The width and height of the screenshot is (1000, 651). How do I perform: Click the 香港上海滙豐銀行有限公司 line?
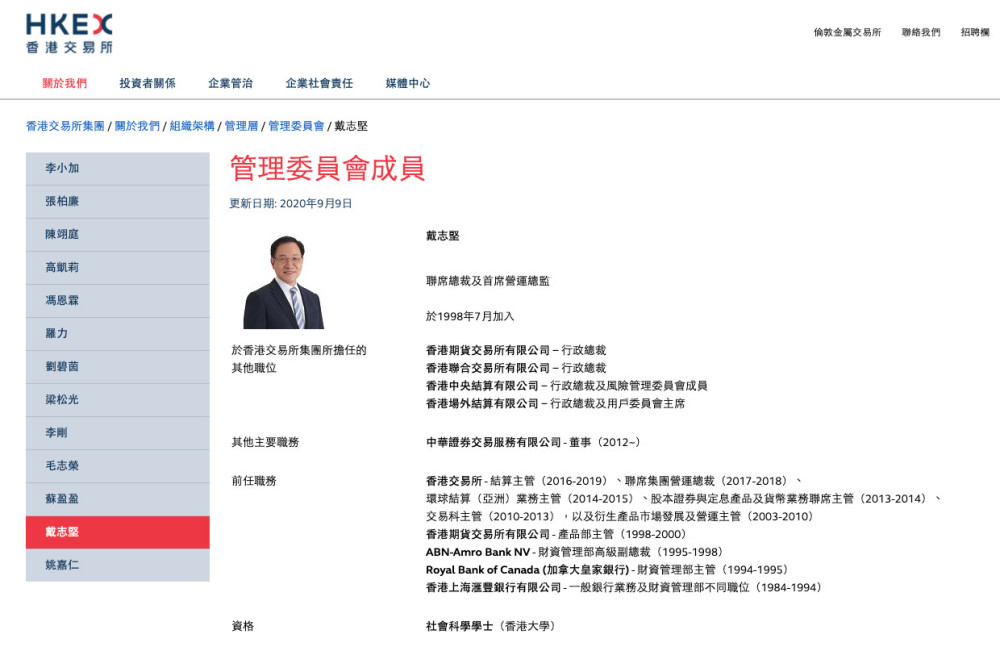tap(624, 588)
